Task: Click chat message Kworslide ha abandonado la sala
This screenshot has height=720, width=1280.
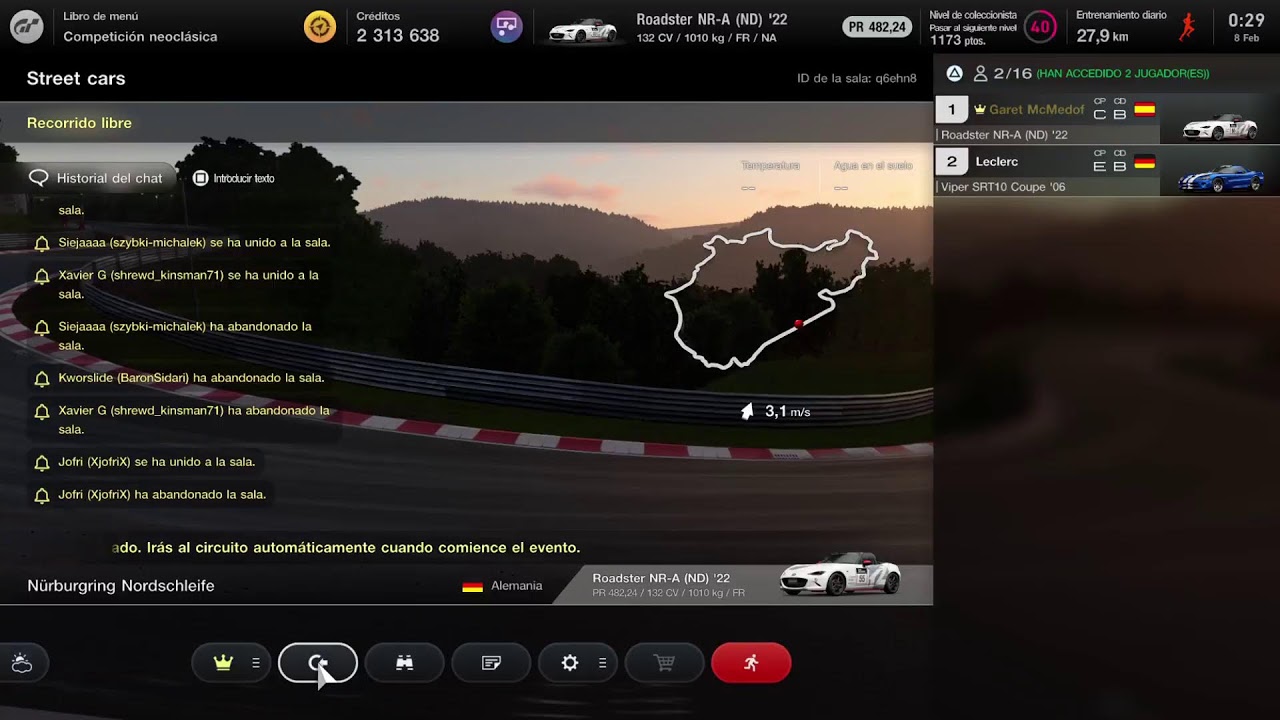Action: click(191, 378)
